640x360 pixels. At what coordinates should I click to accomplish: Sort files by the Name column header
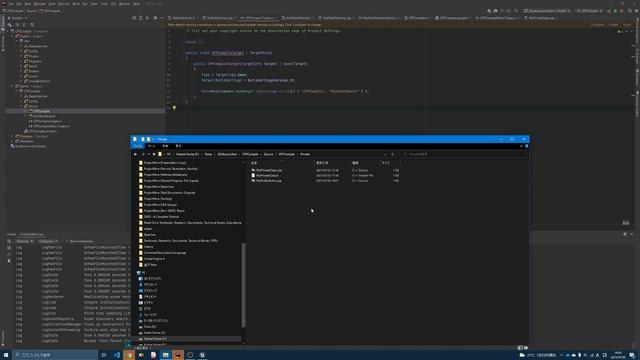click(x=254, y=163)
